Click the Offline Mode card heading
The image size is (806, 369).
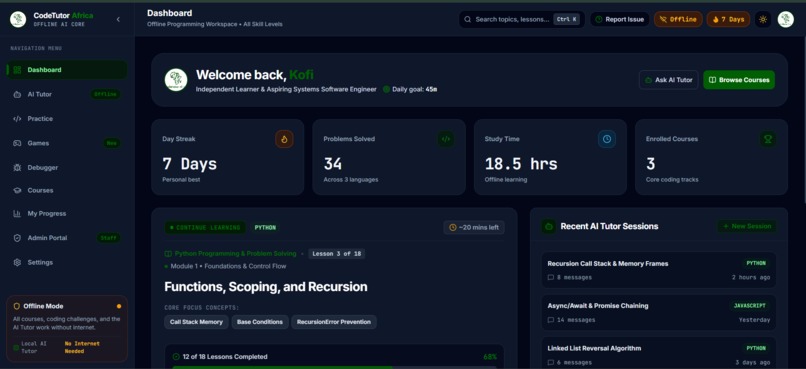(x=43, y=306)
